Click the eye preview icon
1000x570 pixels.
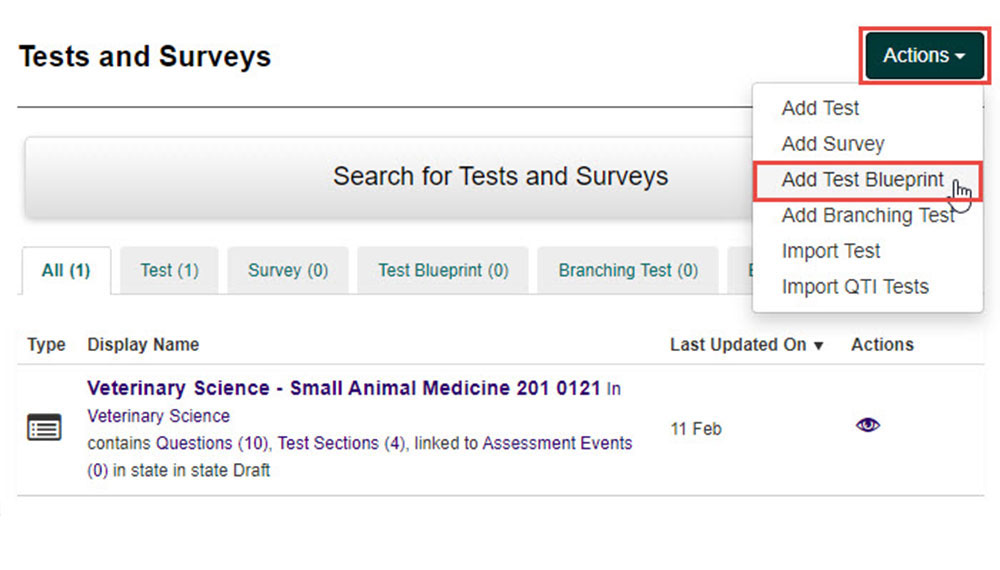click(867, 425)
